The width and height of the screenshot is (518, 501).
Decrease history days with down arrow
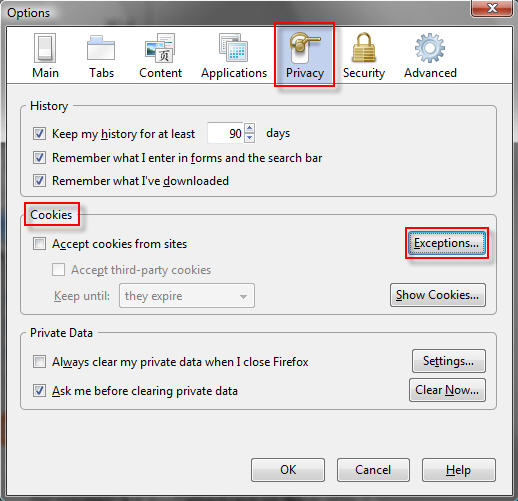tap(250, 138)
